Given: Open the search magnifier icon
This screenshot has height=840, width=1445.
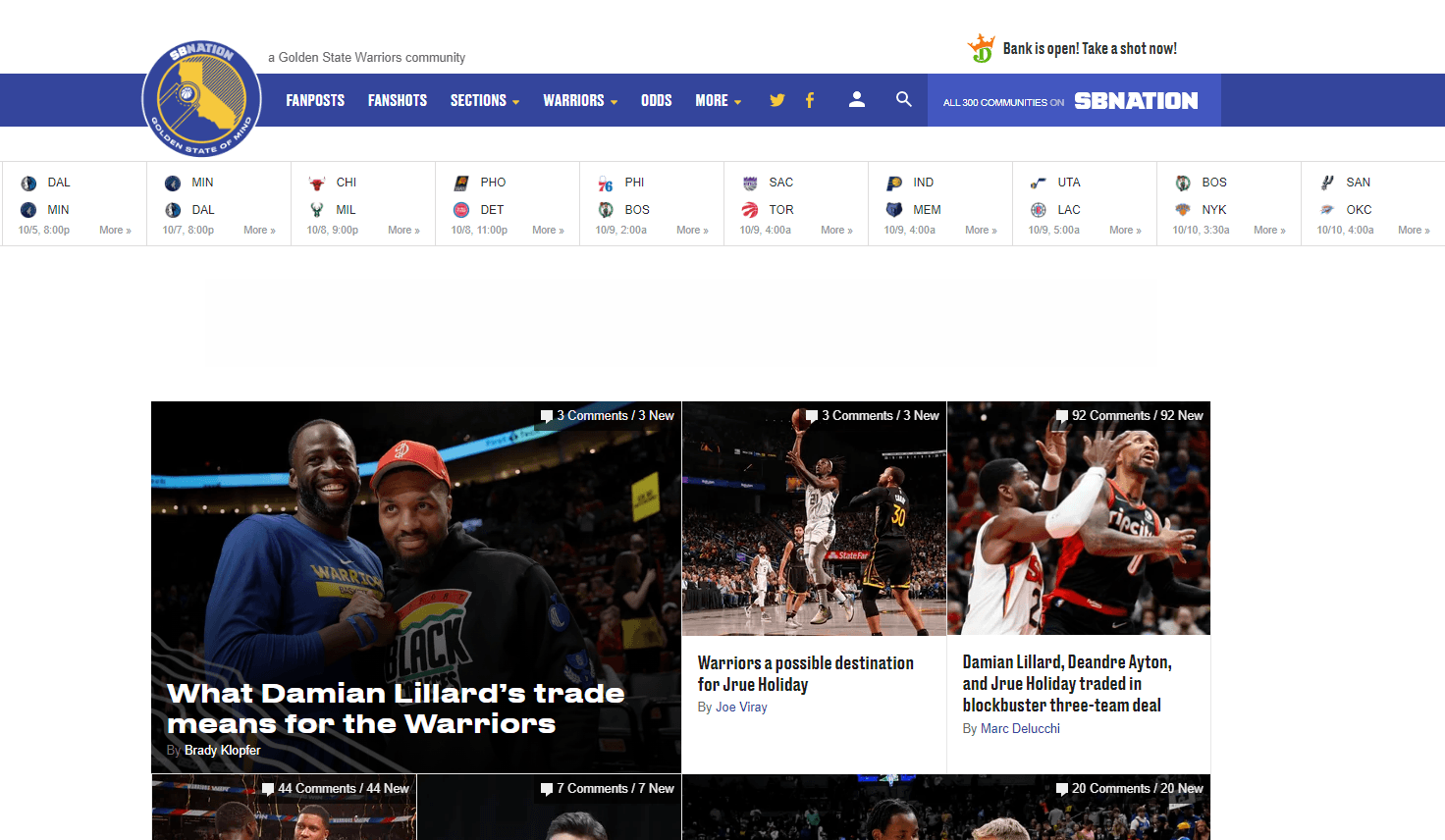Looking at the screenshot, I should [x=904, y=99].
